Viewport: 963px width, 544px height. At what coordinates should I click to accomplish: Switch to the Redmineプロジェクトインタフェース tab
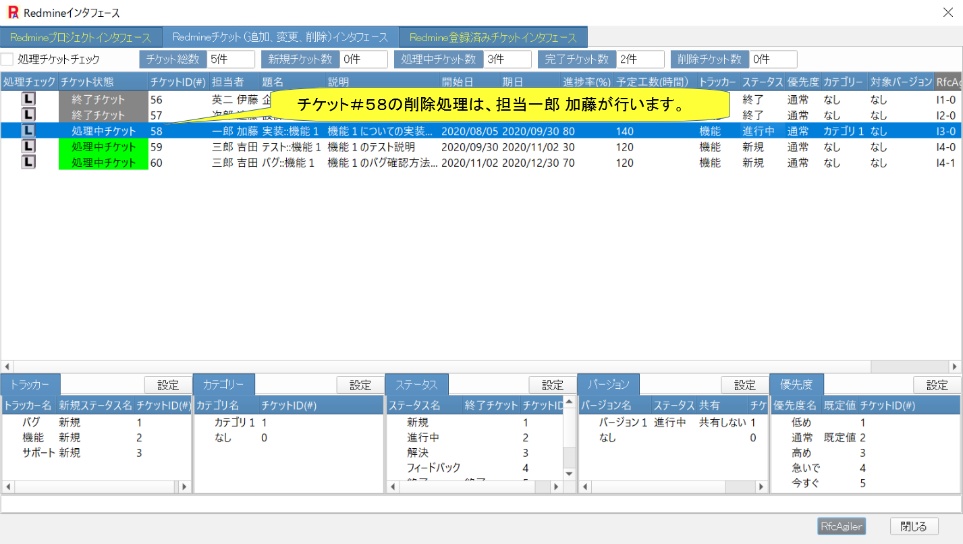80,37
